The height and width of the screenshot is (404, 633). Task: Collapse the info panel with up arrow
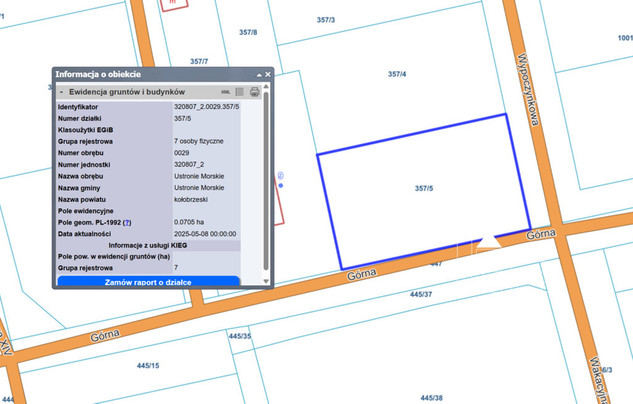pyautogui.click(x=258, y=75)
